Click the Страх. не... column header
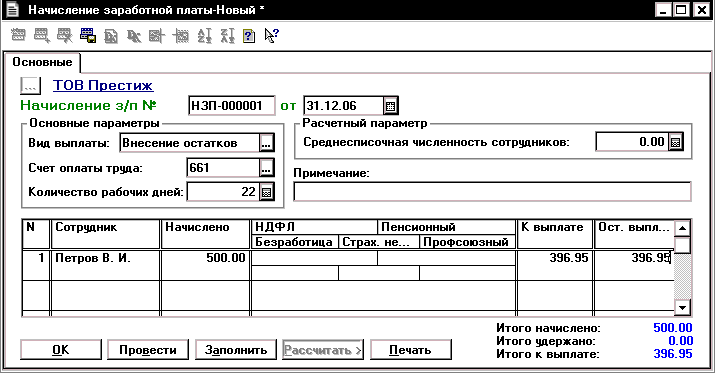The image size is (717, 374). point(379,242)
